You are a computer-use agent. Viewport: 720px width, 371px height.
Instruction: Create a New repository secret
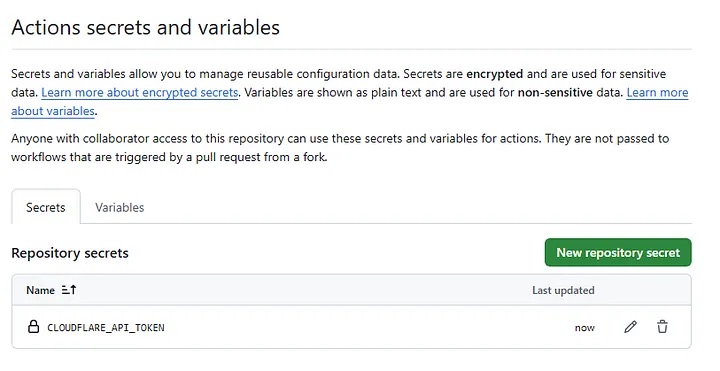pos(618,252)
